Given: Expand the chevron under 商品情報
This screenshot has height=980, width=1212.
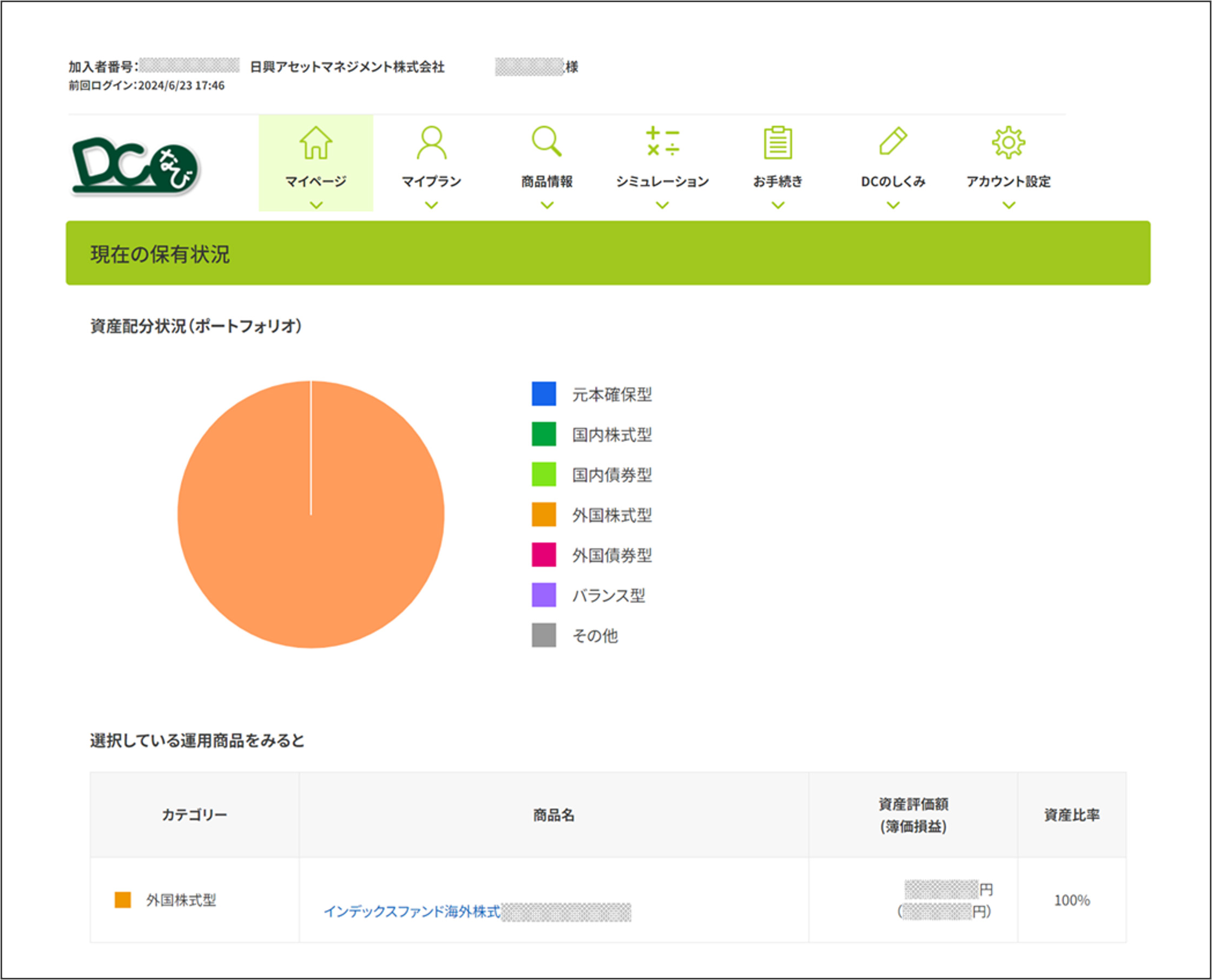Looking at the screenshot, I should [x=547, y=205].
